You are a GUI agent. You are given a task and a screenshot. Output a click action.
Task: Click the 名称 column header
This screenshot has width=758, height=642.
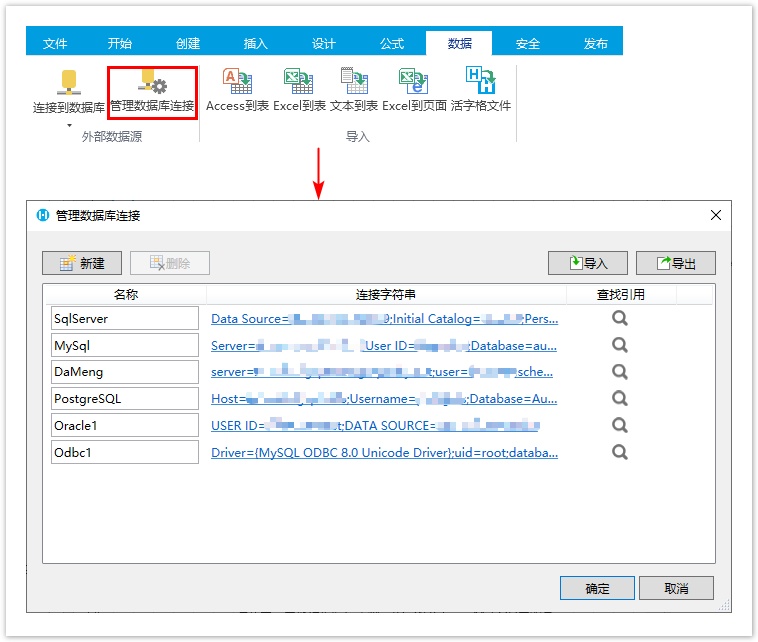coord(125,294)
